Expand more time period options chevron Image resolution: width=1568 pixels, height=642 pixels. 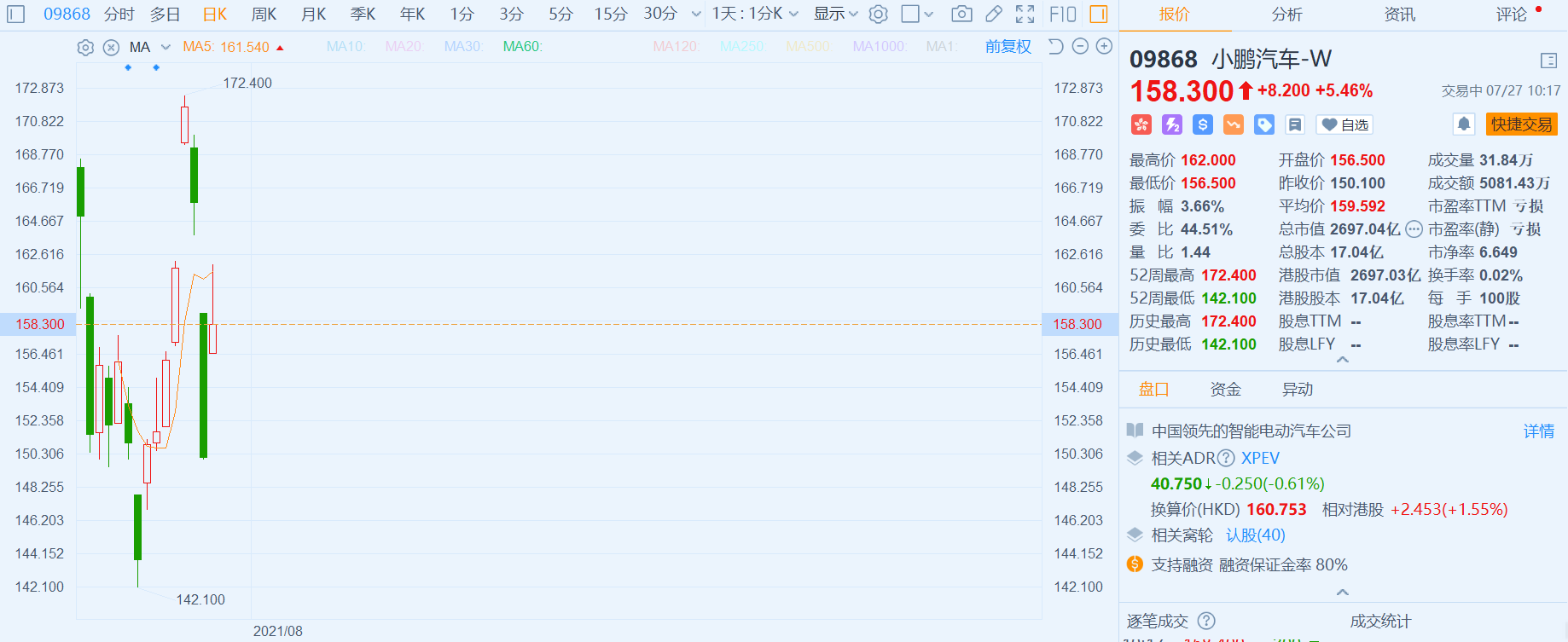pos(696,14)
